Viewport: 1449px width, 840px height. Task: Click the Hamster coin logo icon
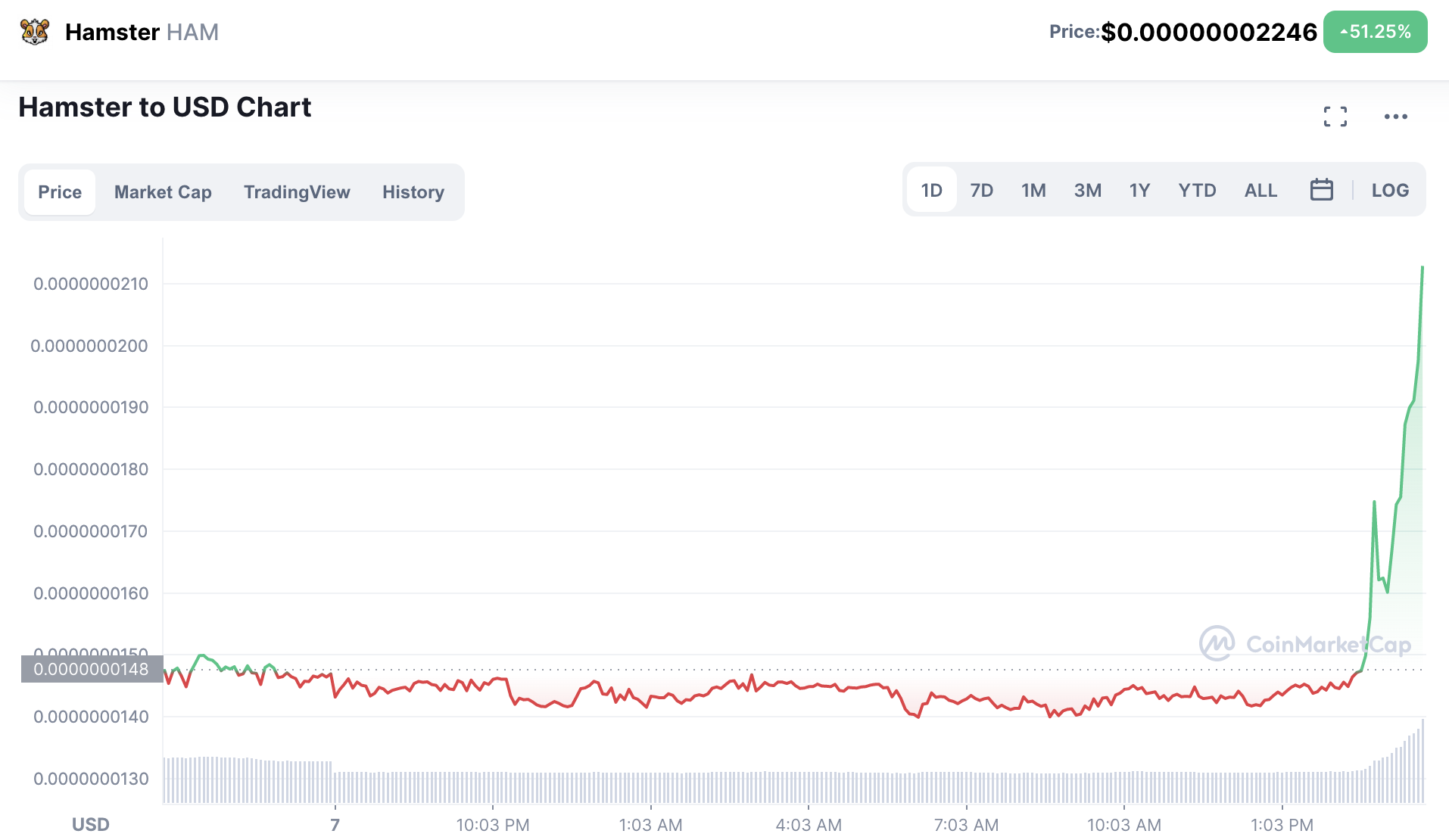point(35,32)
